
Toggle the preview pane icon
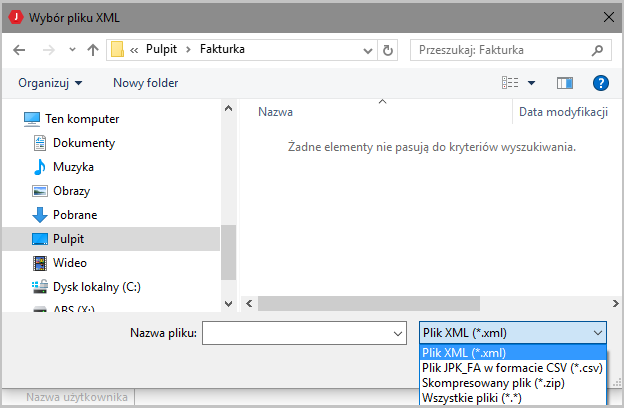tap(565, 83)
